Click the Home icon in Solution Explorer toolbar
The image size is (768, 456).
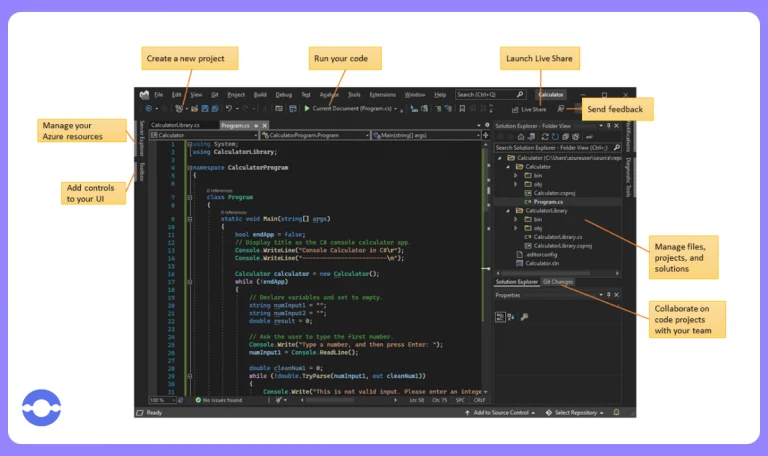(521, 137)
